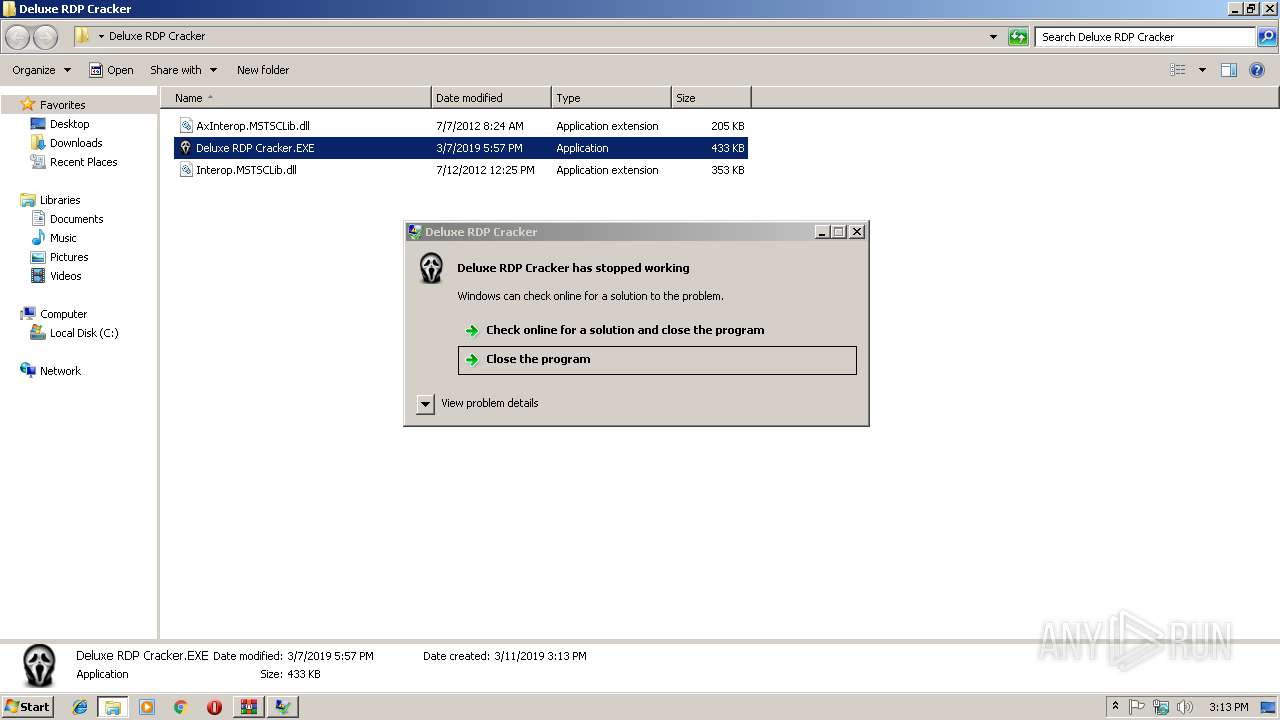Toggle the preview pane icon

tap(1229, 70)
